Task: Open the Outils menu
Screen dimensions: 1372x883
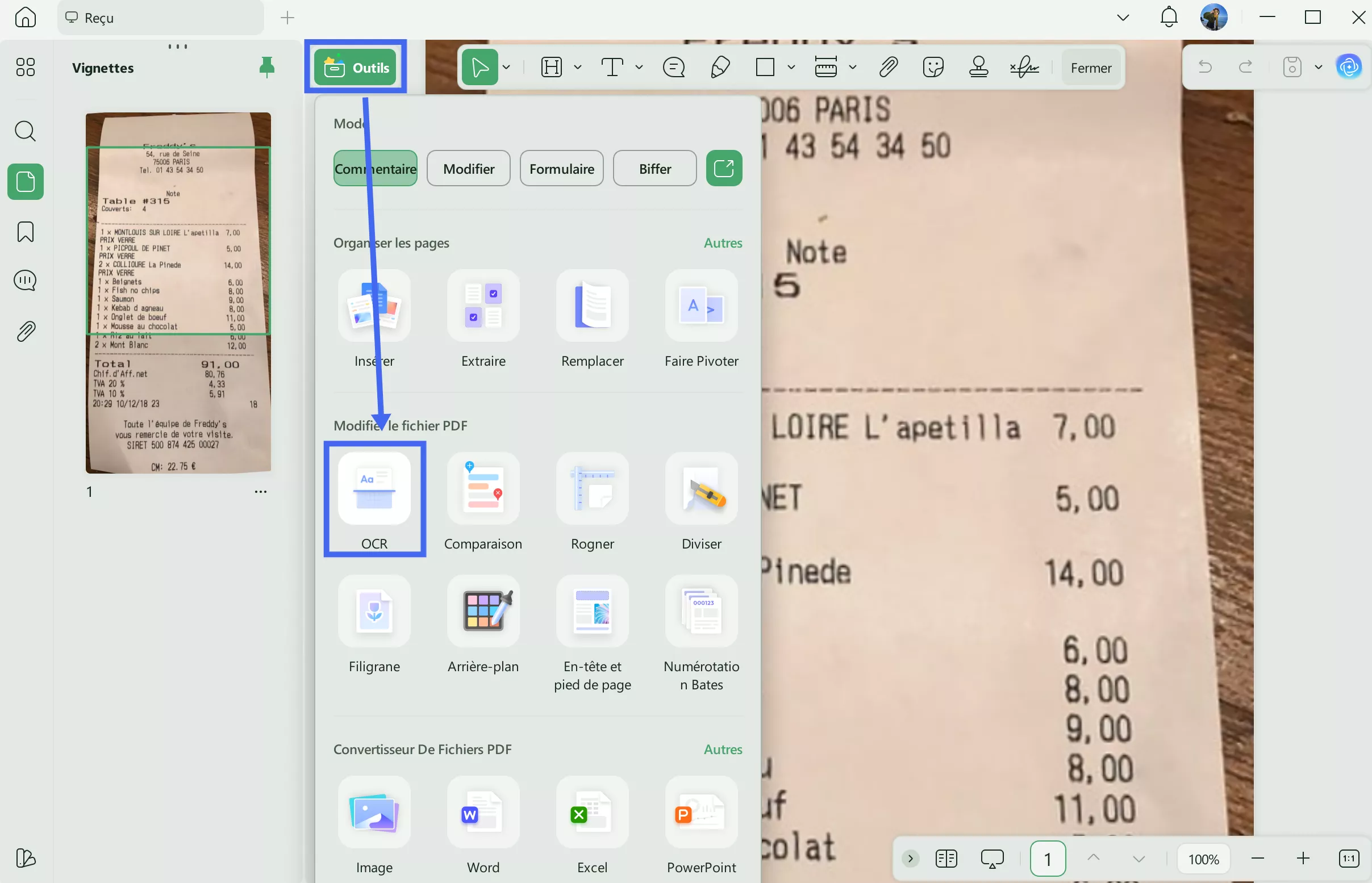Action: [356, 67]
